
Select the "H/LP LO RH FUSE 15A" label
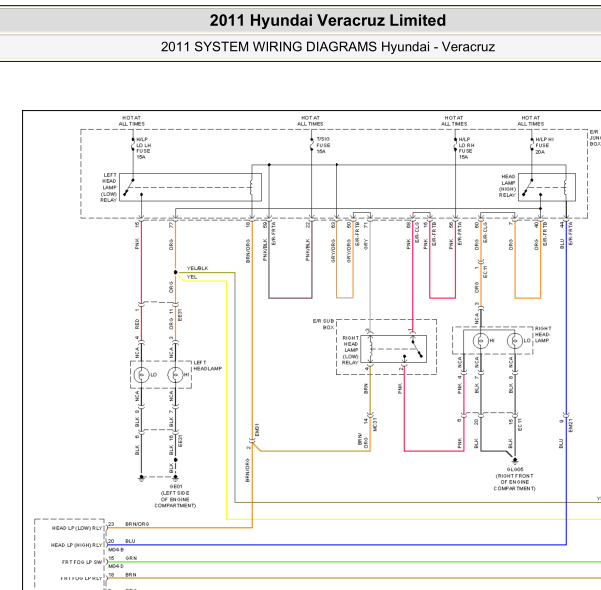tap(466, 148)
